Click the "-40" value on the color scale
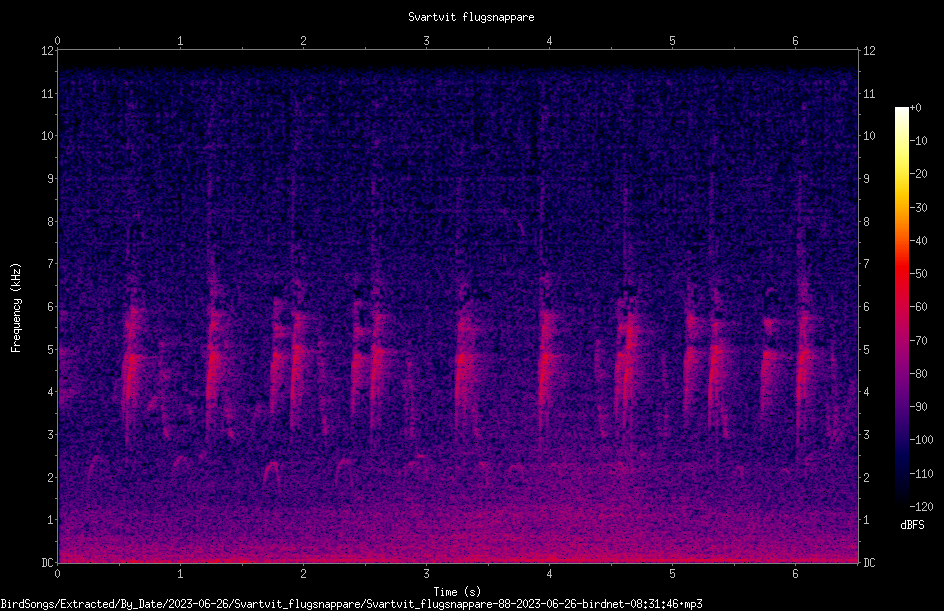 (x=918, y=241)
